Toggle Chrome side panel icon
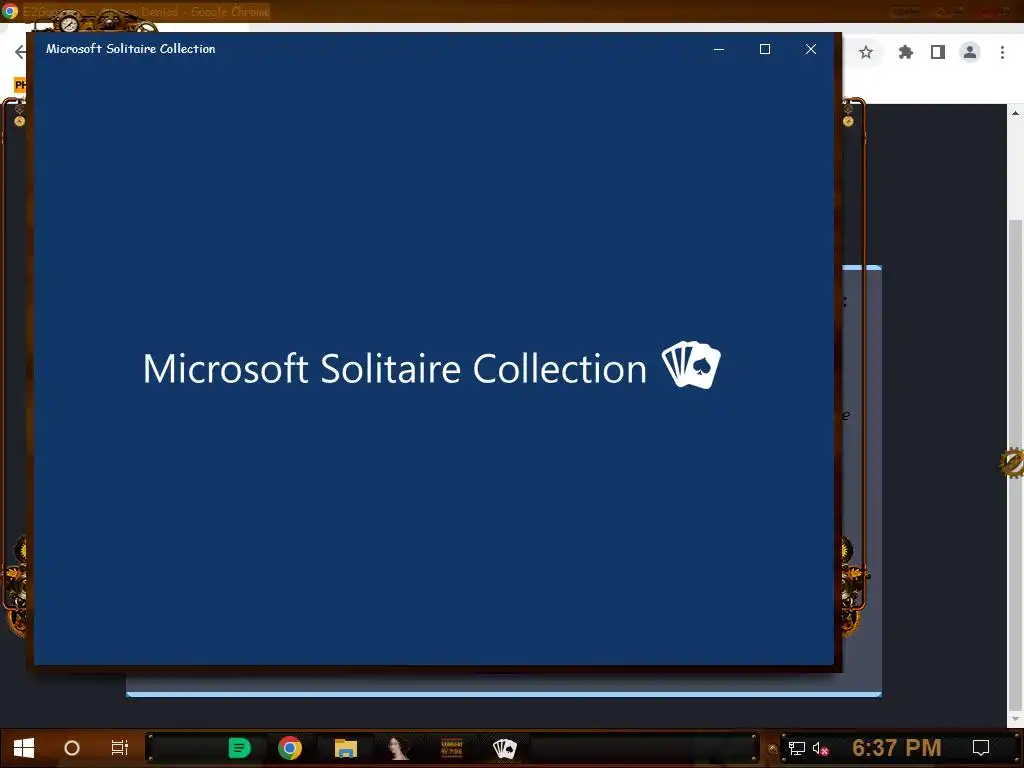1024x768 pixels. point(938,52)
